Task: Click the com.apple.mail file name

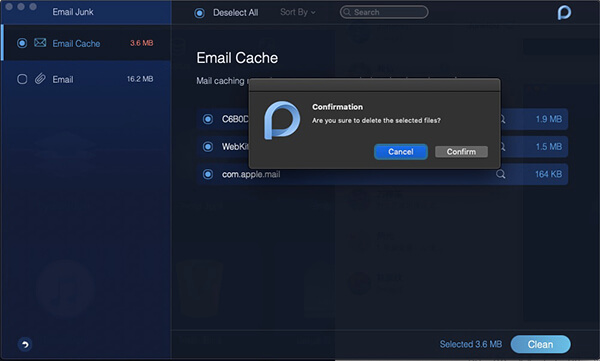Action: coord(251,174)
